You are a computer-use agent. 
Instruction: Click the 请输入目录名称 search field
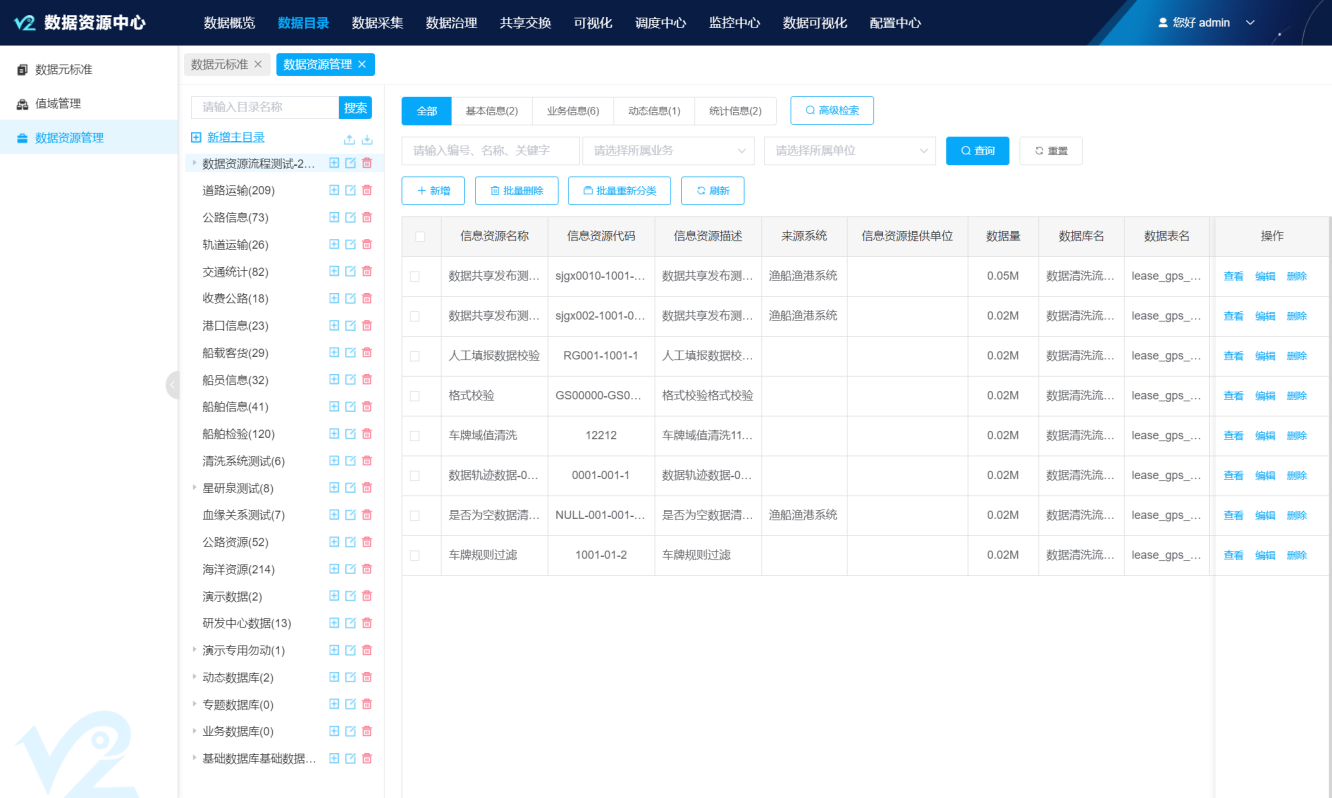265,107
